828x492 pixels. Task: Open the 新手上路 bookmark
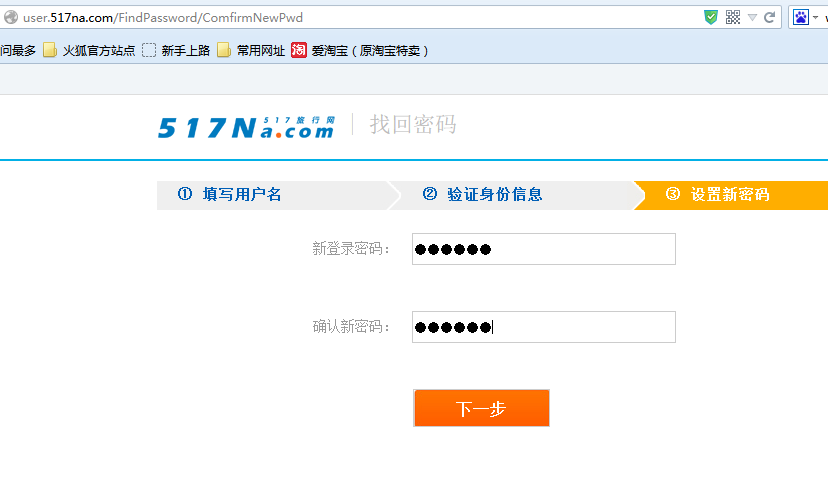point(176,51)
